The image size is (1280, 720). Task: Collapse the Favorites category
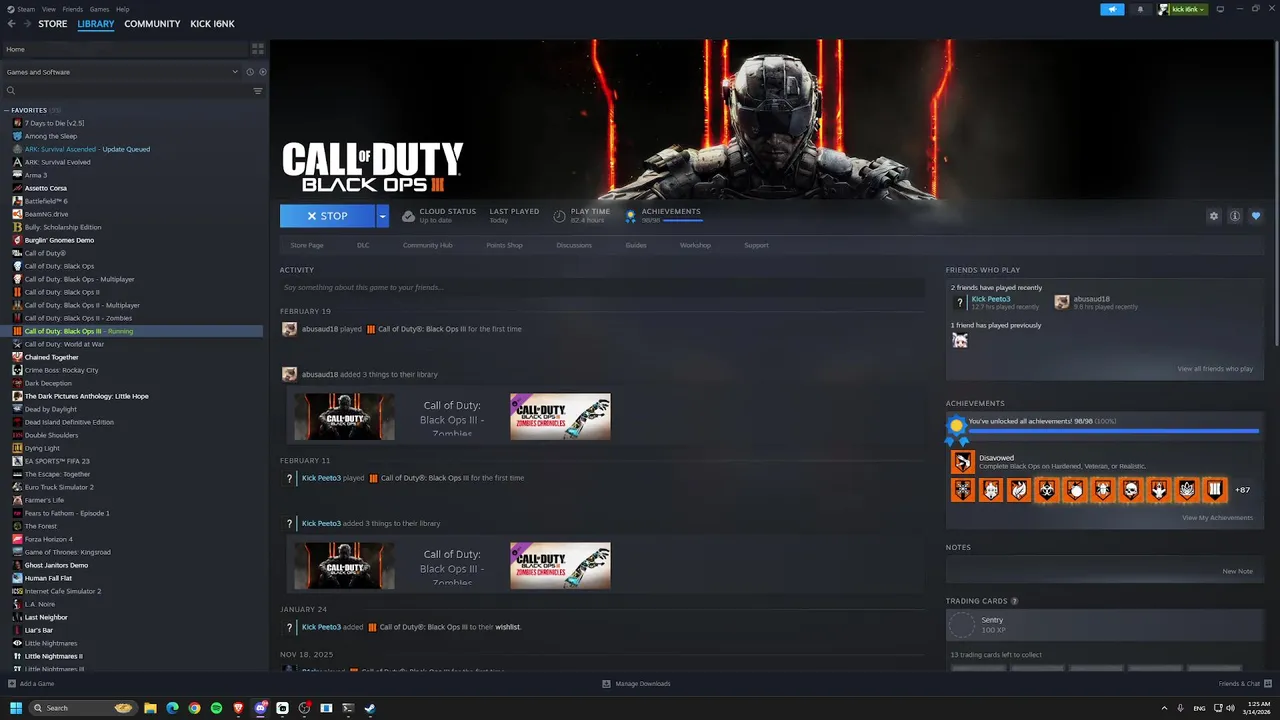point(7,110)
